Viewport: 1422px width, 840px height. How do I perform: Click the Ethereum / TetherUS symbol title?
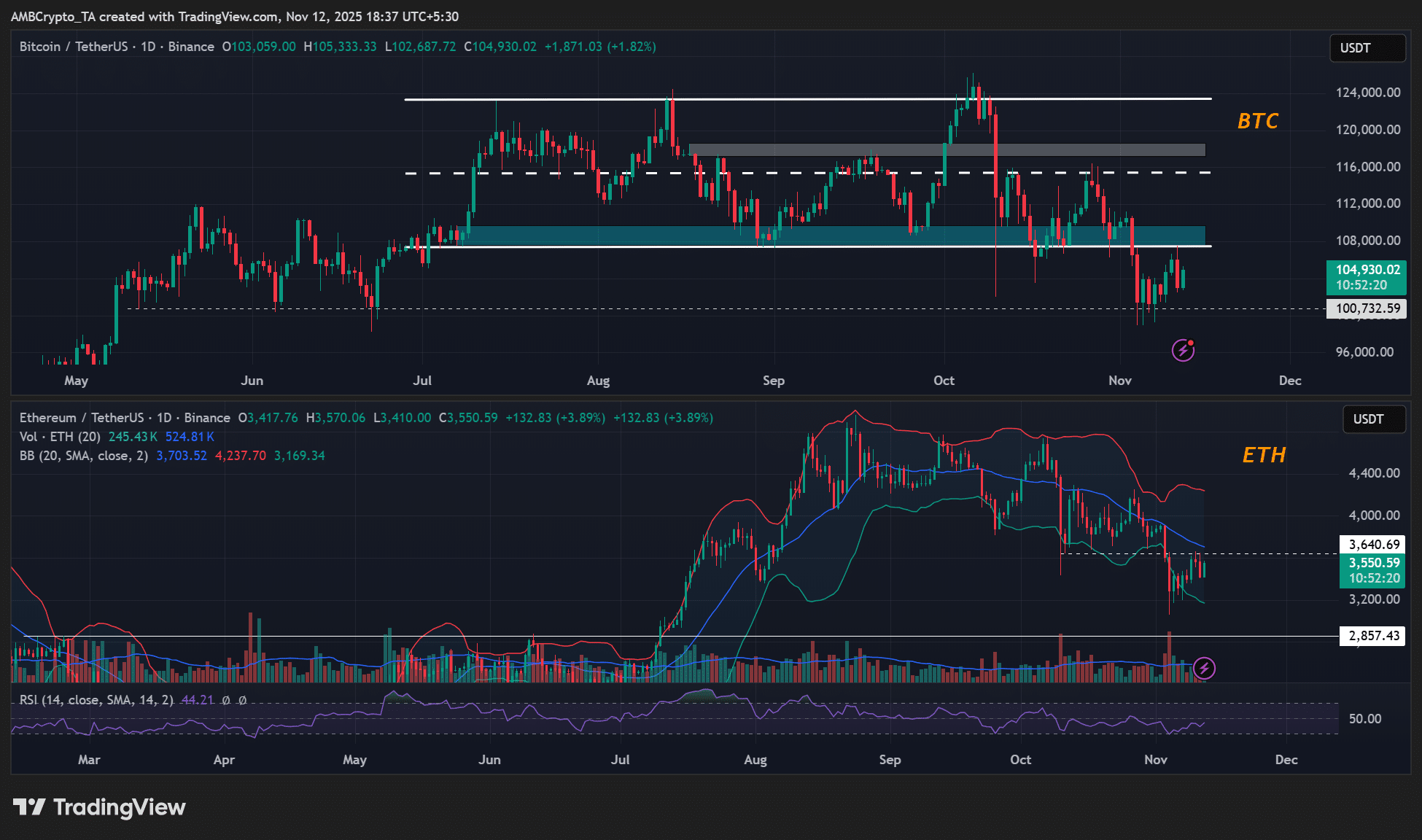[81, 418]
